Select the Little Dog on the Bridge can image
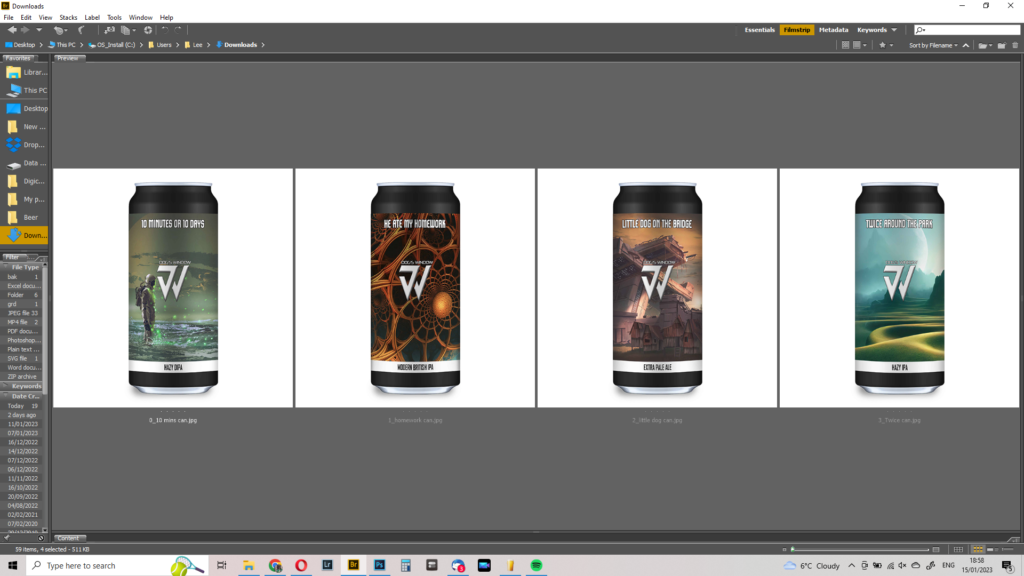 point(657,287)
